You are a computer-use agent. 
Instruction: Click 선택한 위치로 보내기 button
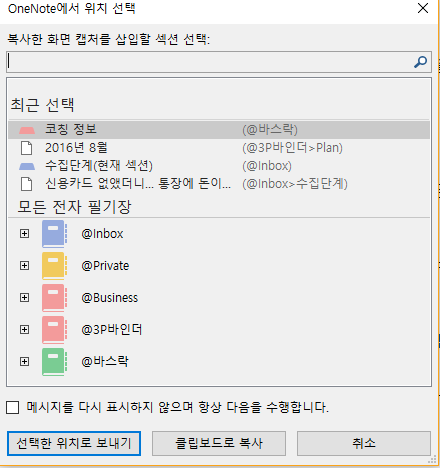[x=74, y=443]
